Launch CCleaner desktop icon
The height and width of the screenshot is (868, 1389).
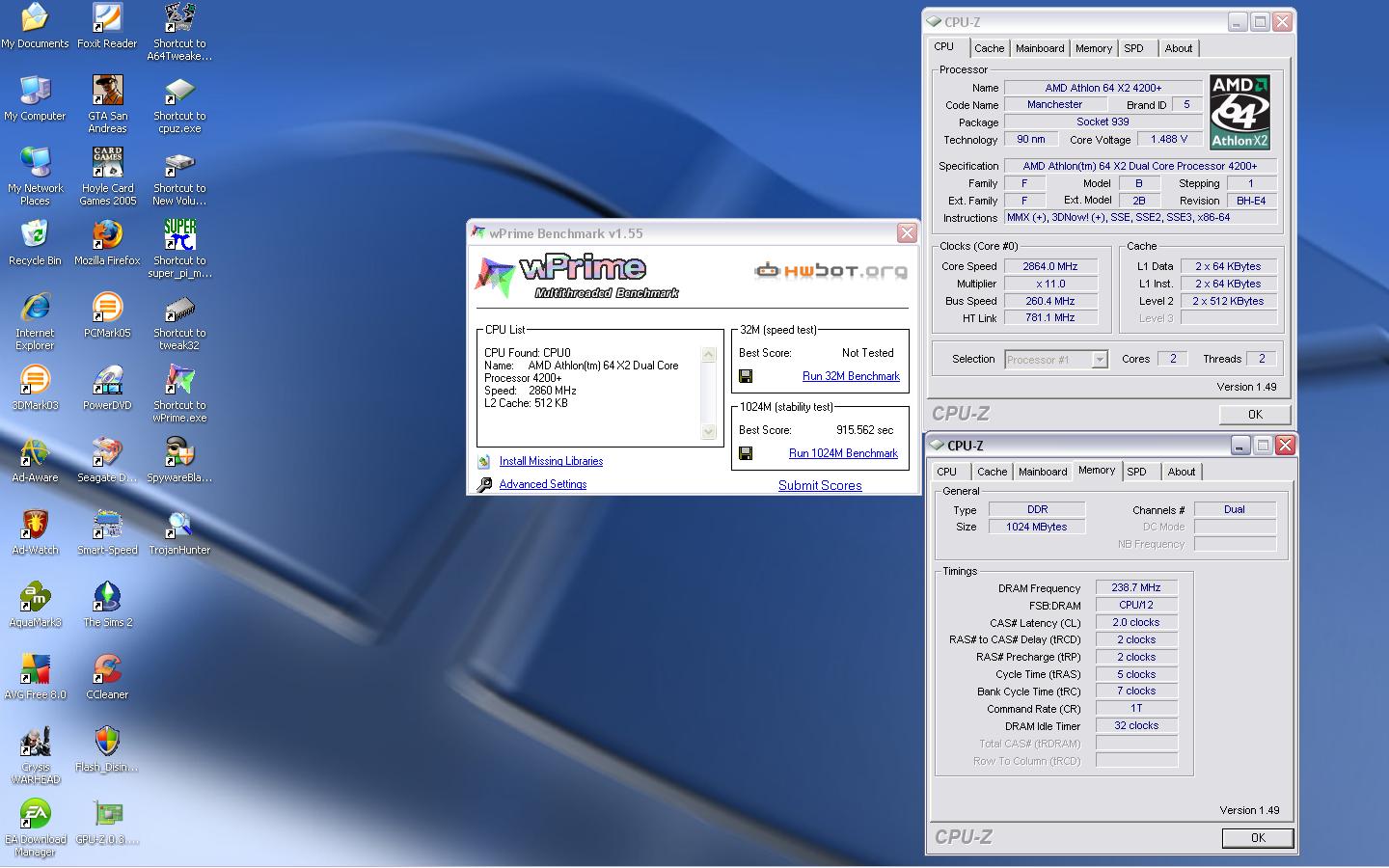pyautogui.click(x=107, y=677)
